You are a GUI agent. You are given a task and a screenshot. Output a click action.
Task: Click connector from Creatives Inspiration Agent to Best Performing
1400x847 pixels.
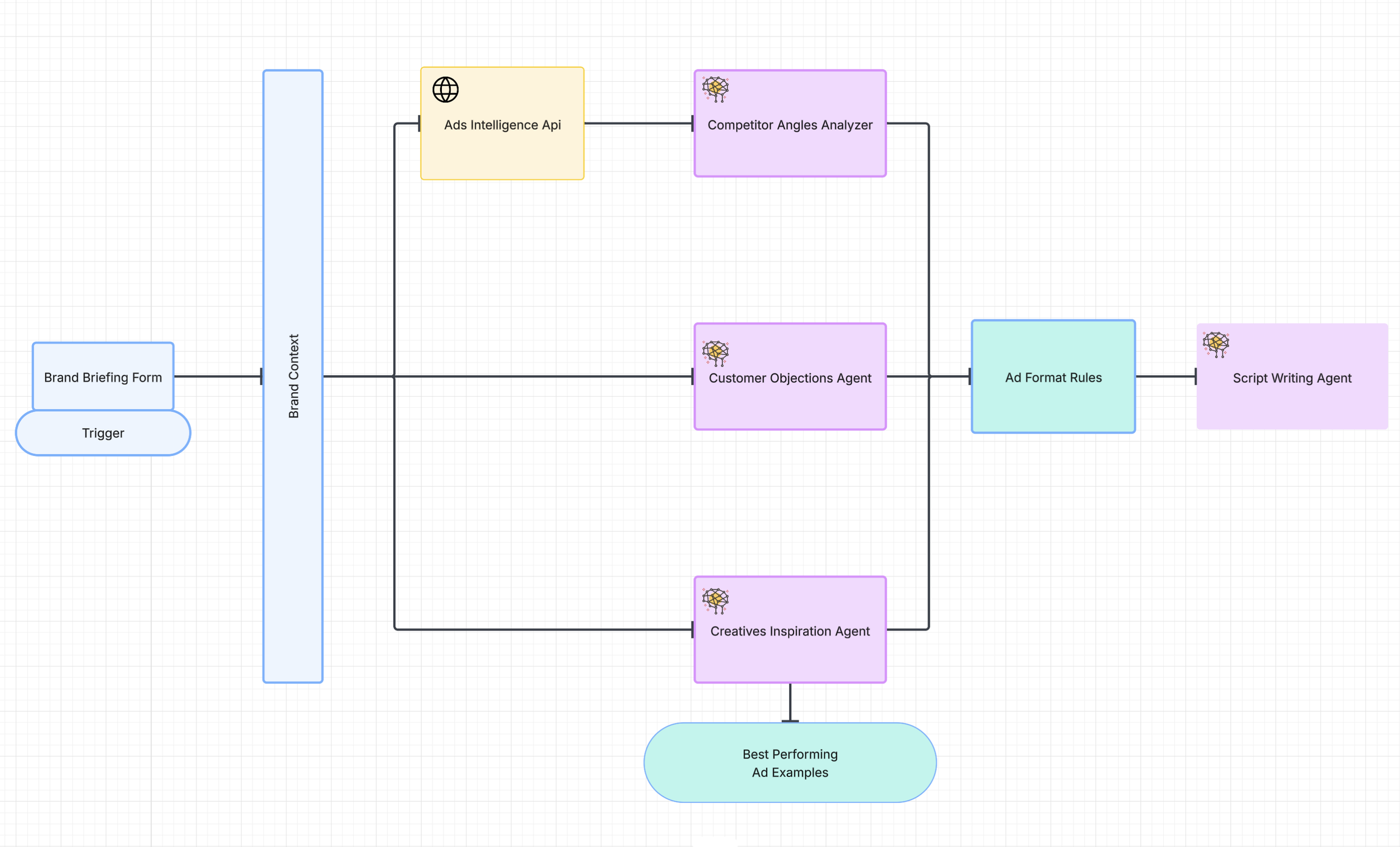790,702
